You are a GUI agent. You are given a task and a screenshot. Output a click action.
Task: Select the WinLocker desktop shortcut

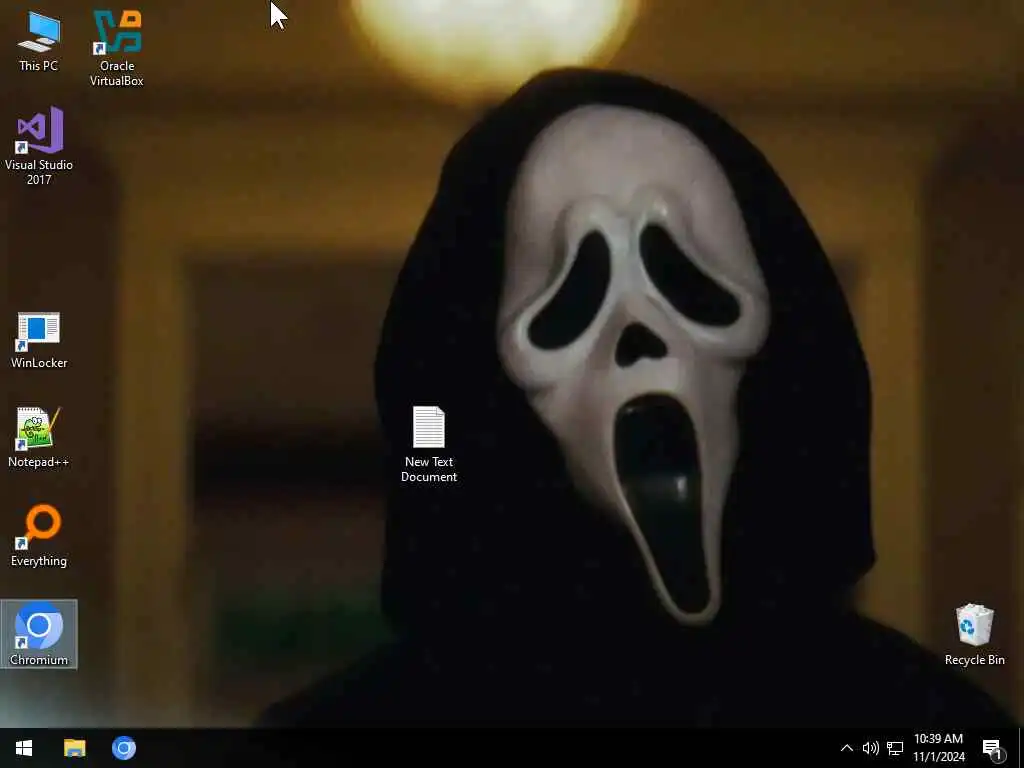[x=39, y=340]
